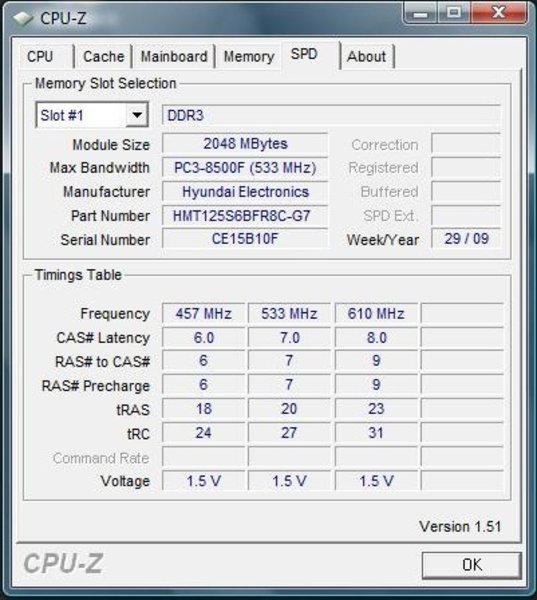Open the Slot #1 dropdown arrow
This screenshot has width=537, height=600.
[x=137, y=114]
